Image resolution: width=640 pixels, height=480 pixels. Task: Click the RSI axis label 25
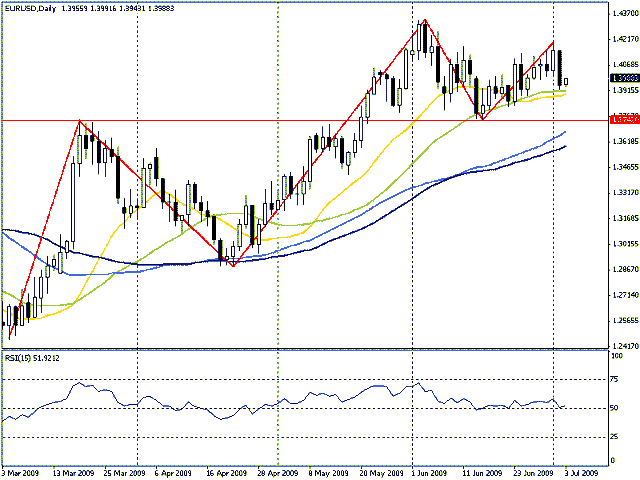click(x=615, y=437)
